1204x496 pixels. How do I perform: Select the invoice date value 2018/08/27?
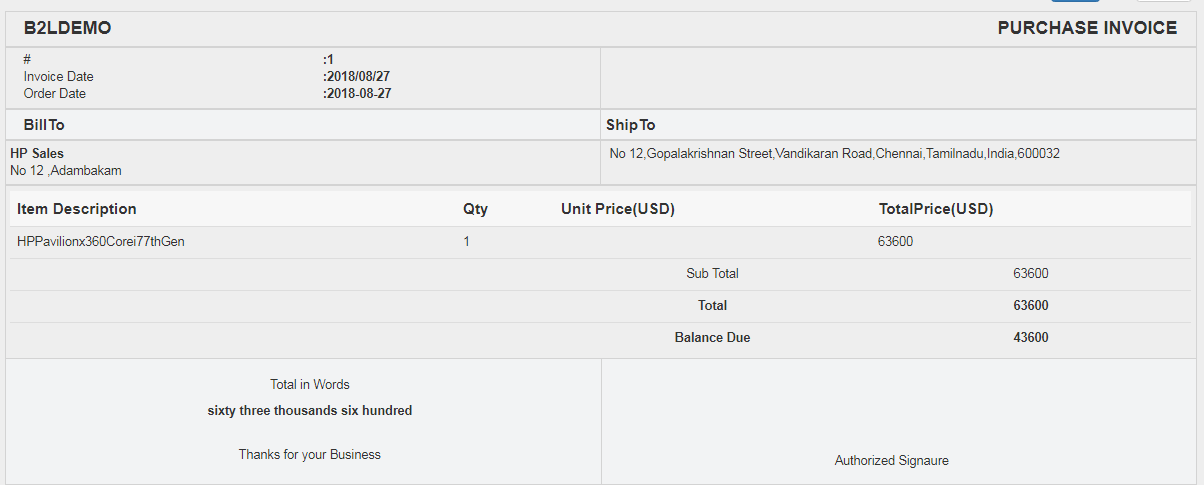(x=358, y=76)
